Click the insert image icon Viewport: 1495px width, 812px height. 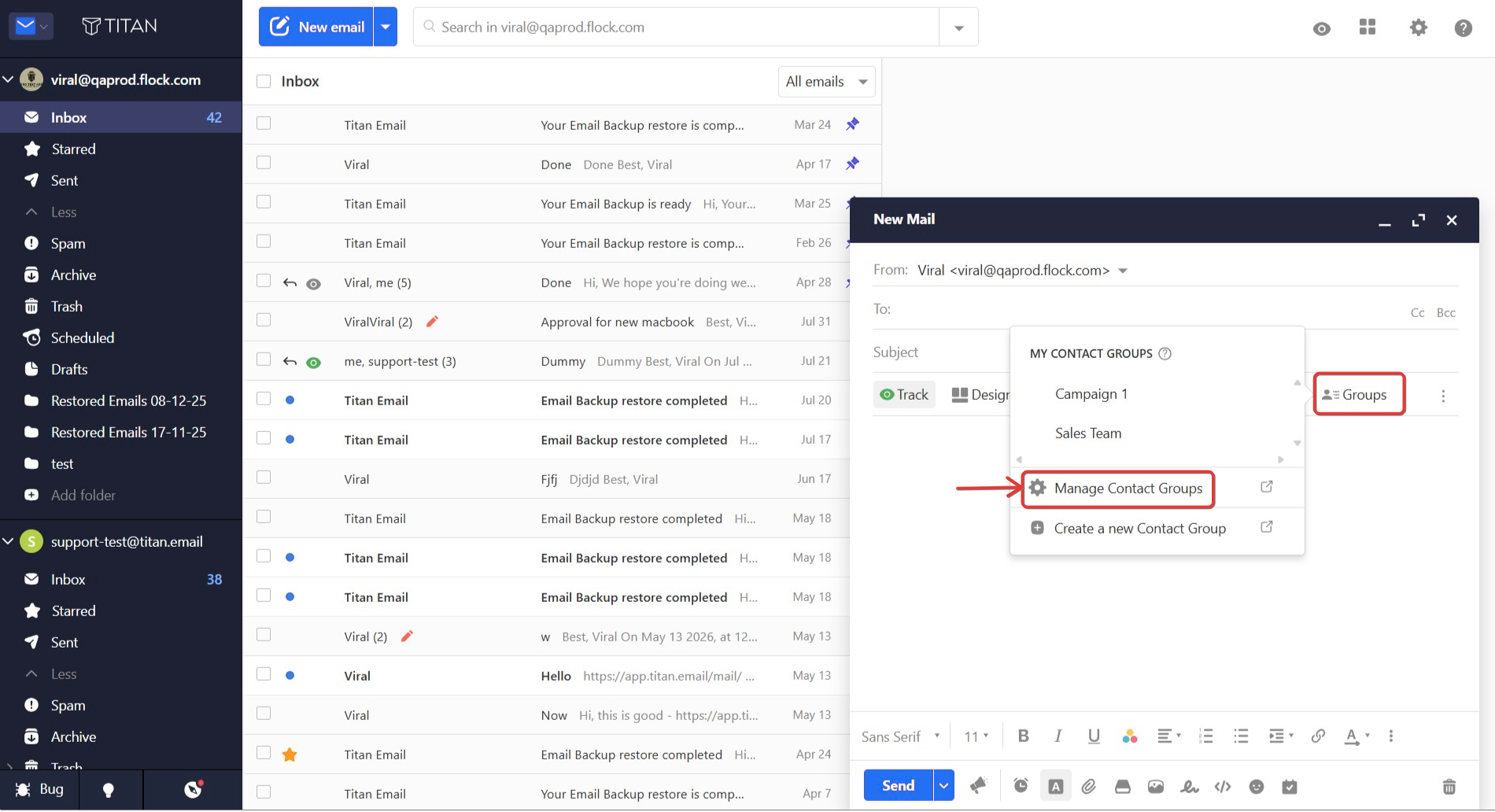point(1156,786)
